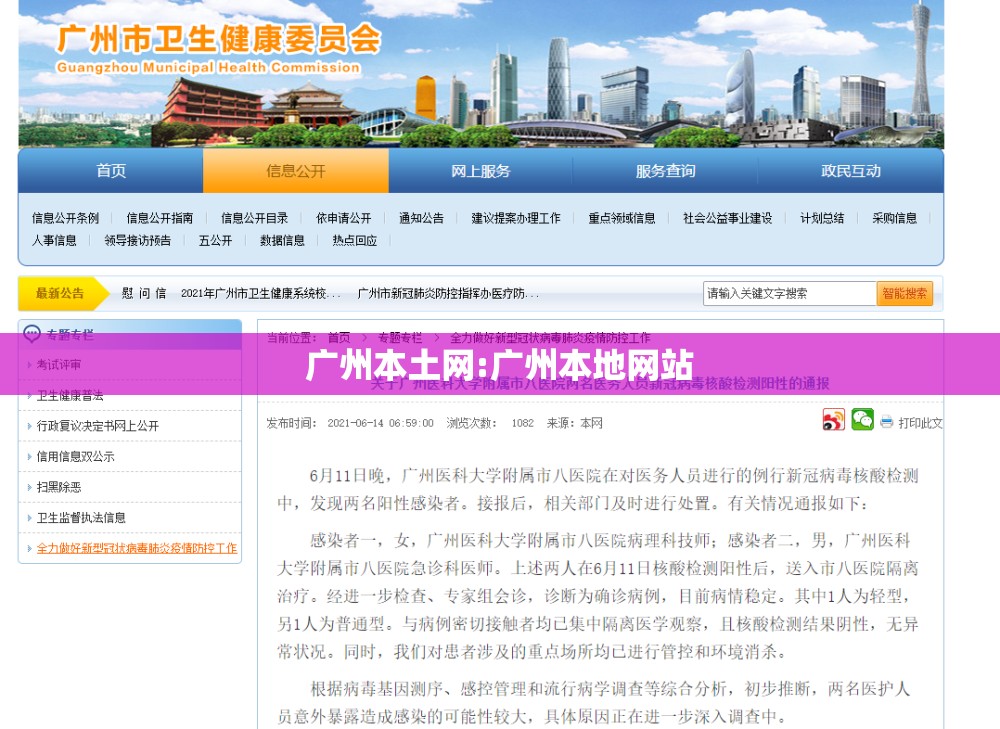Click 重点领域信息 link
This screenshot has height=729, width=1000.
622,218
